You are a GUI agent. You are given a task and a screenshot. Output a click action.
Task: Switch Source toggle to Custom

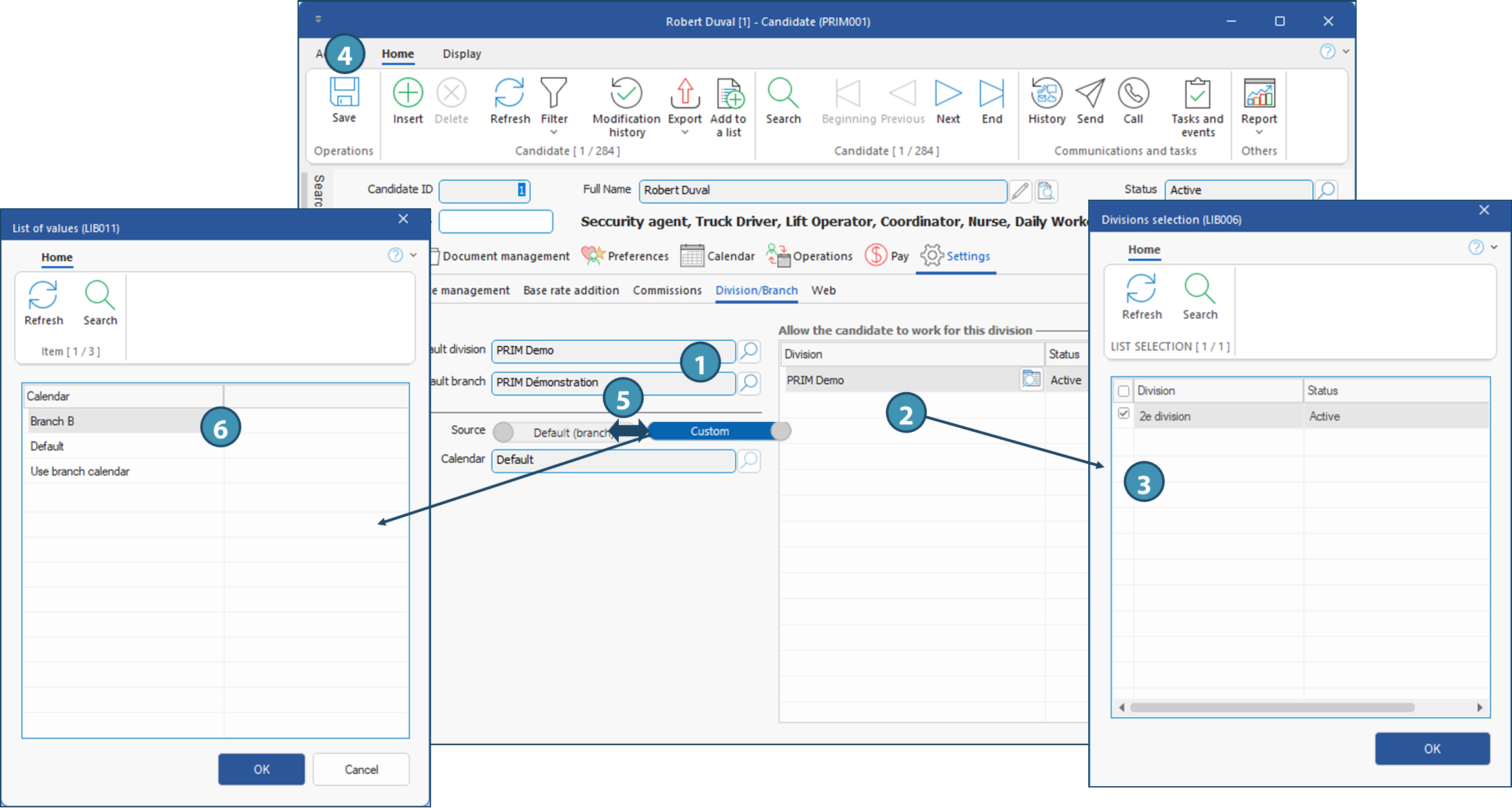click(x=709, y=431)
